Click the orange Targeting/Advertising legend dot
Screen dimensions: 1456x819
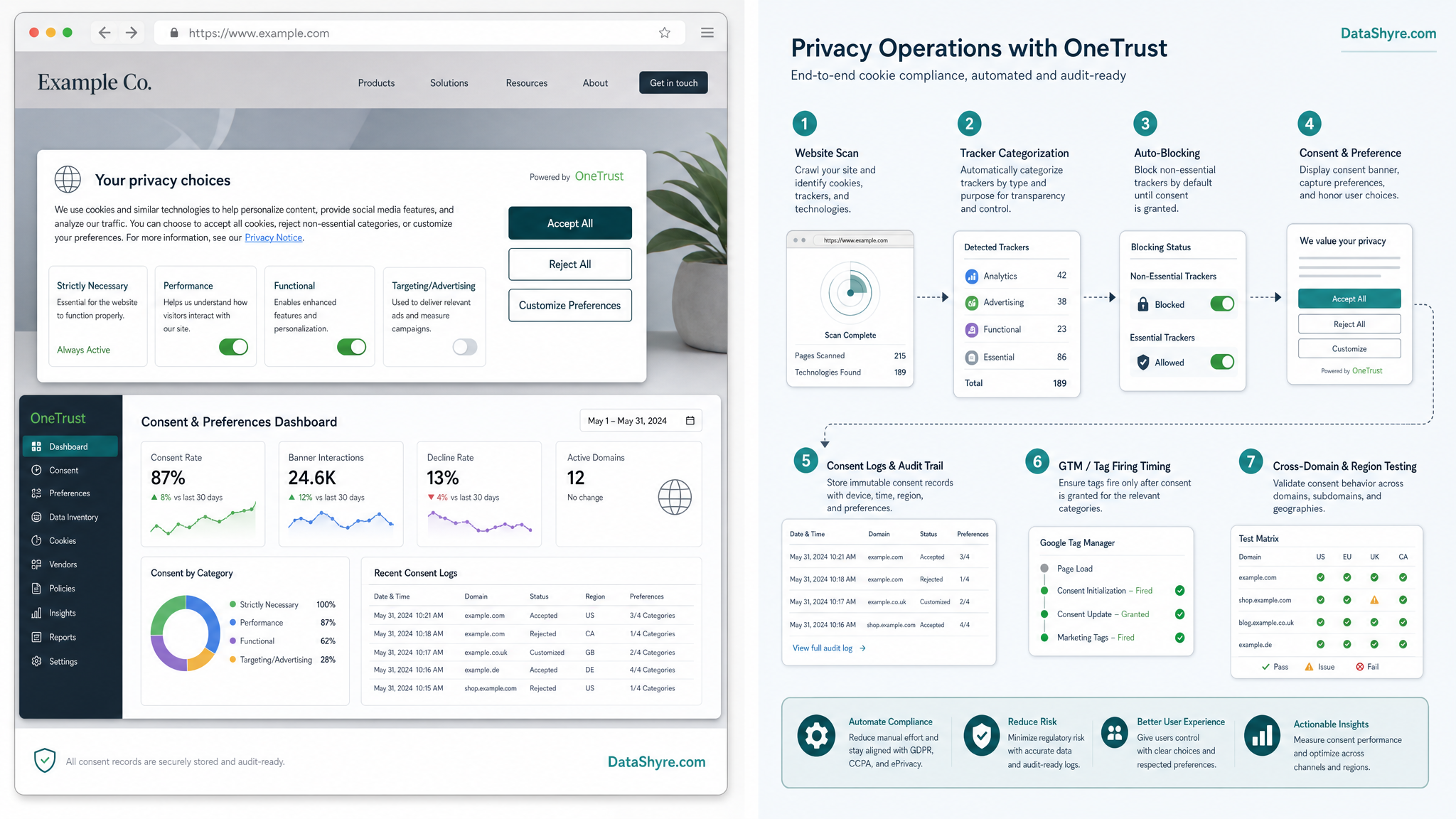232,660
